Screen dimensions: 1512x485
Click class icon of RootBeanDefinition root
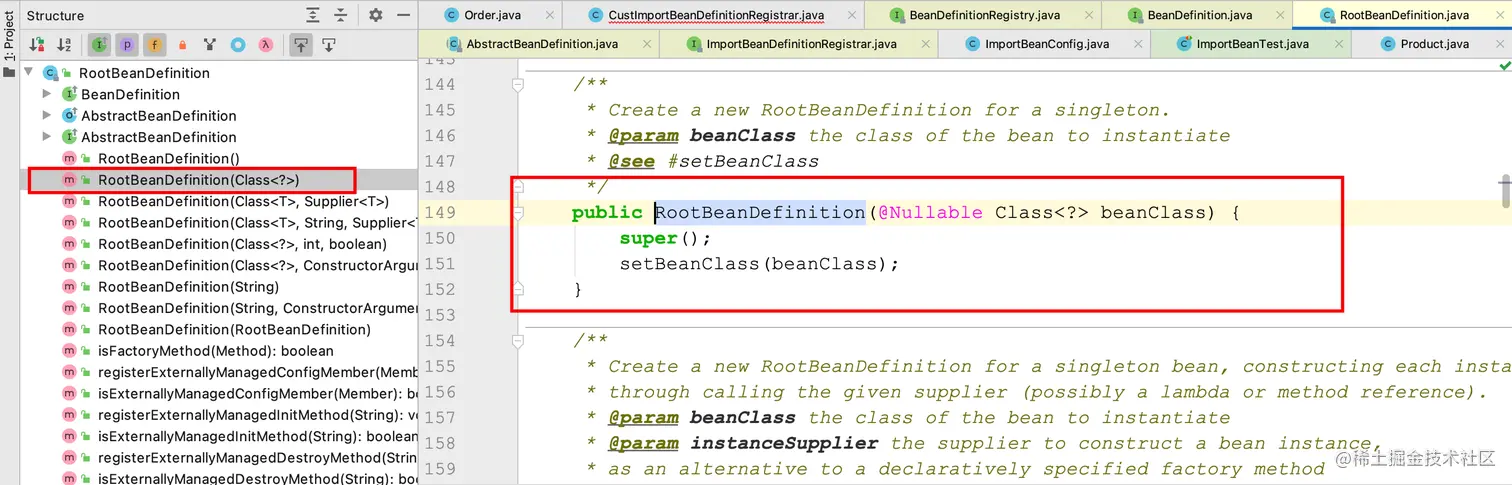coord(50,72)
